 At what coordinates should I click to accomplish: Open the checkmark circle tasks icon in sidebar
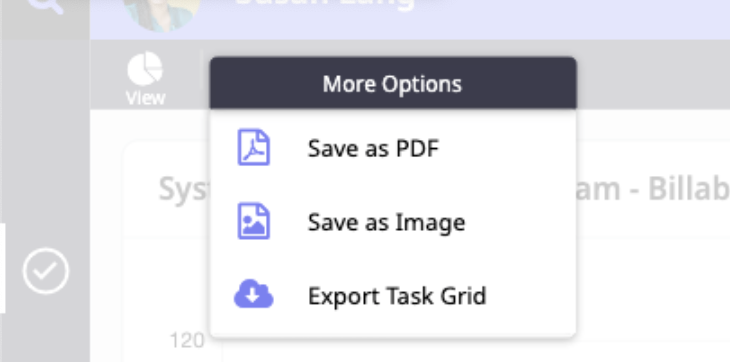point(46,271)
